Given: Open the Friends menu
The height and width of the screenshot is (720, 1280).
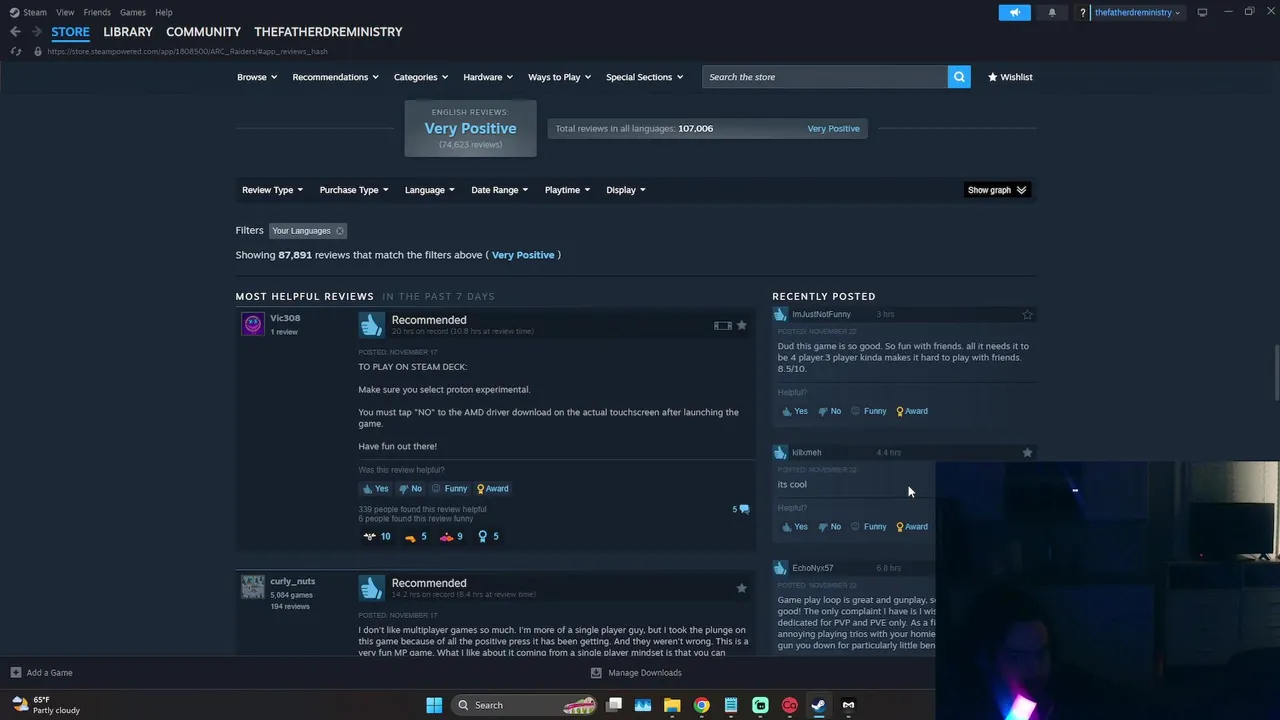Looking at the screenshot, I should [x=97, y=12].
